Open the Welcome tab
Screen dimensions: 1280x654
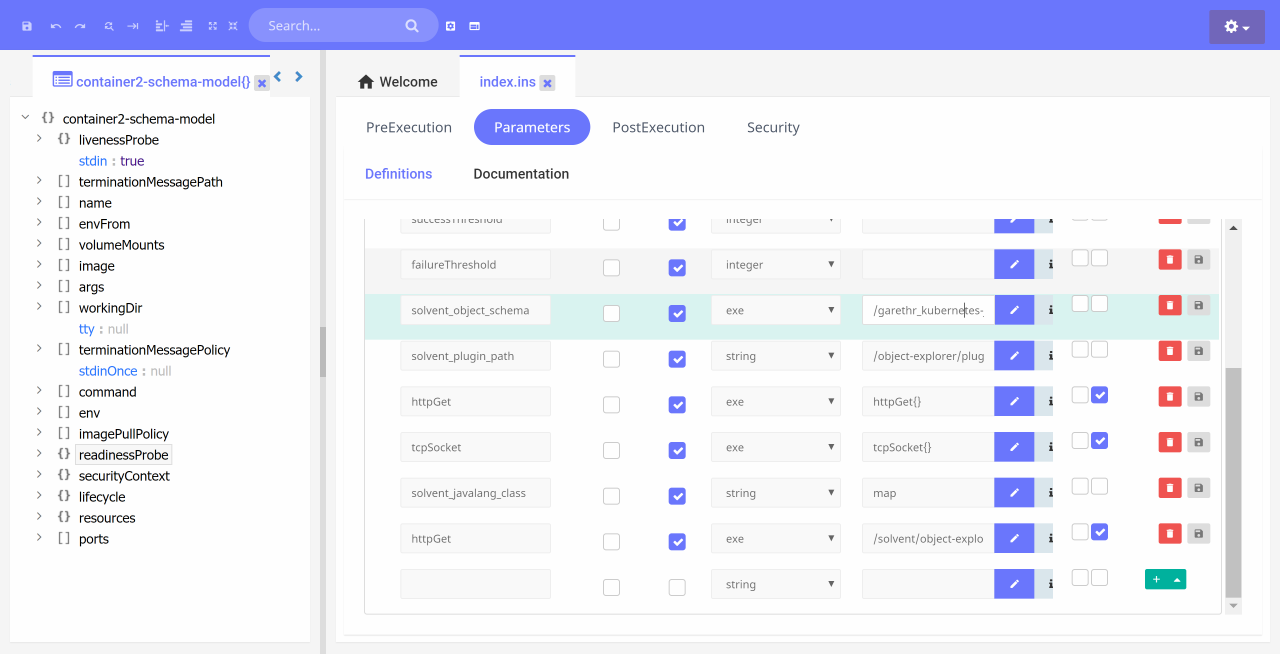pos(398,82)
